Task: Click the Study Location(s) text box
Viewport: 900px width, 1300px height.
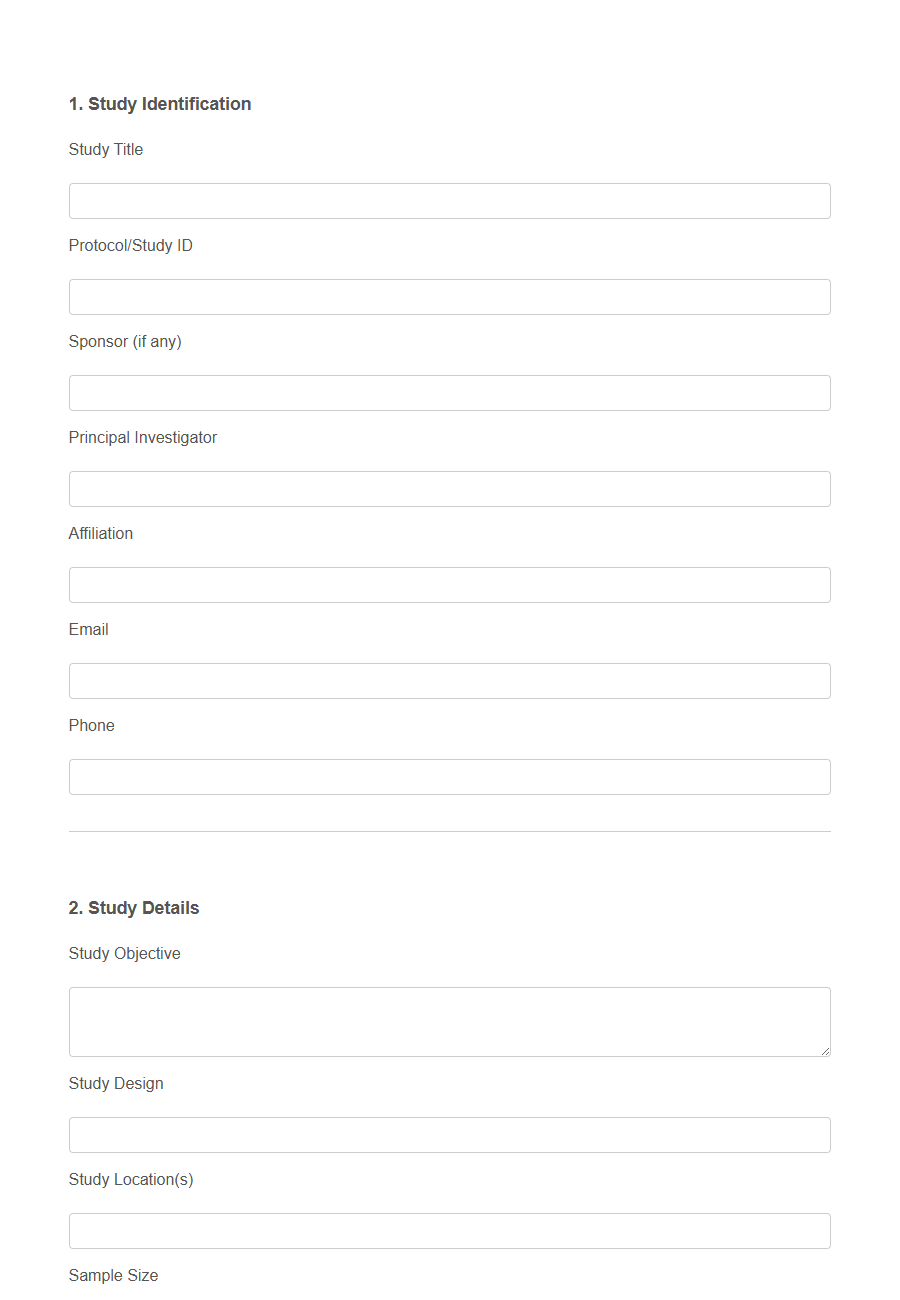Action: point(449,1230)
